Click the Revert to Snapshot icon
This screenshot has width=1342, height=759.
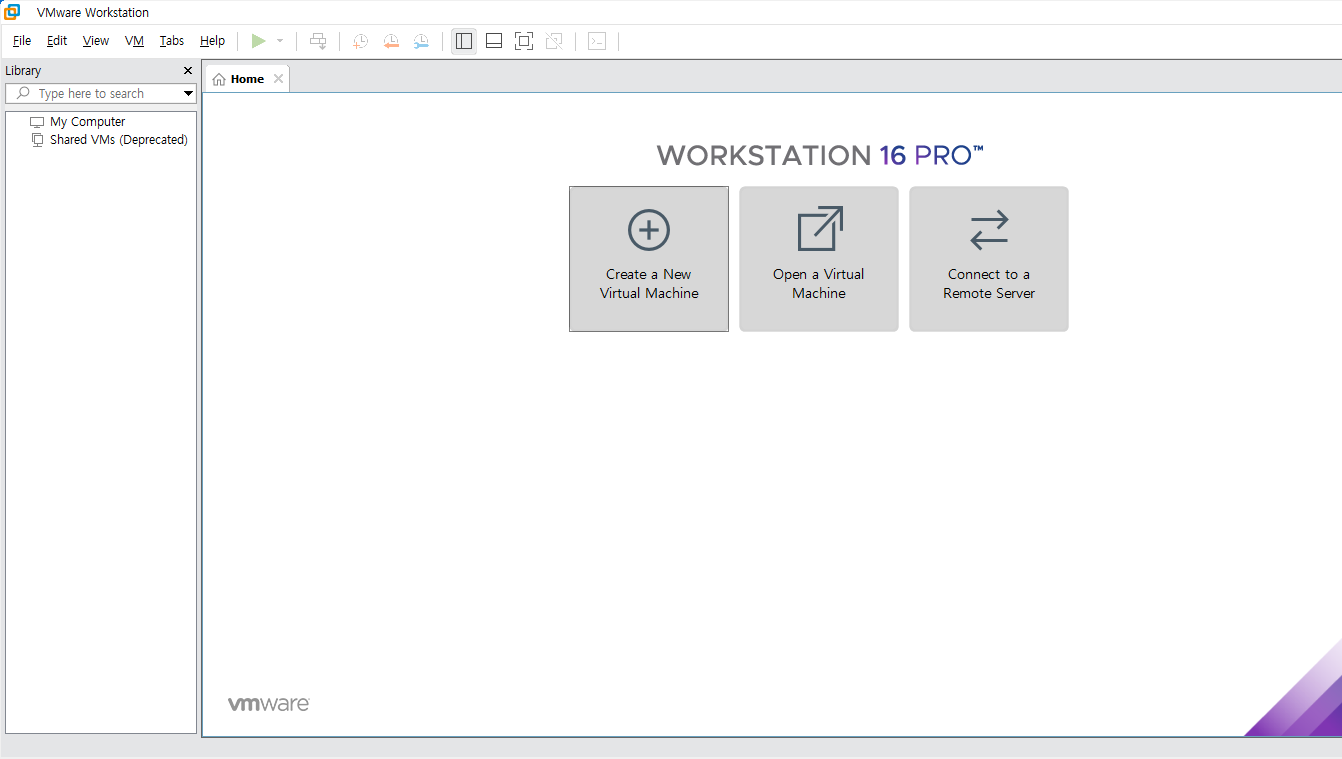[391, 41]
